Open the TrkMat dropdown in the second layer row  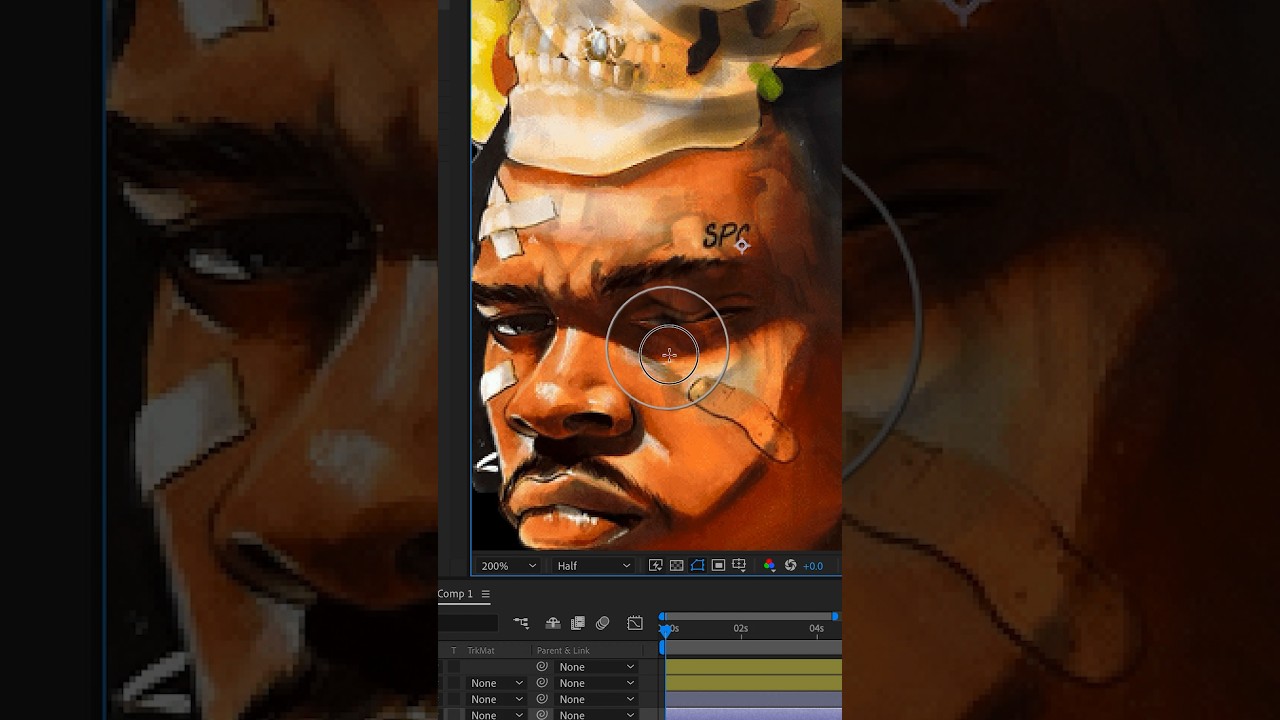tap(497, 683)
